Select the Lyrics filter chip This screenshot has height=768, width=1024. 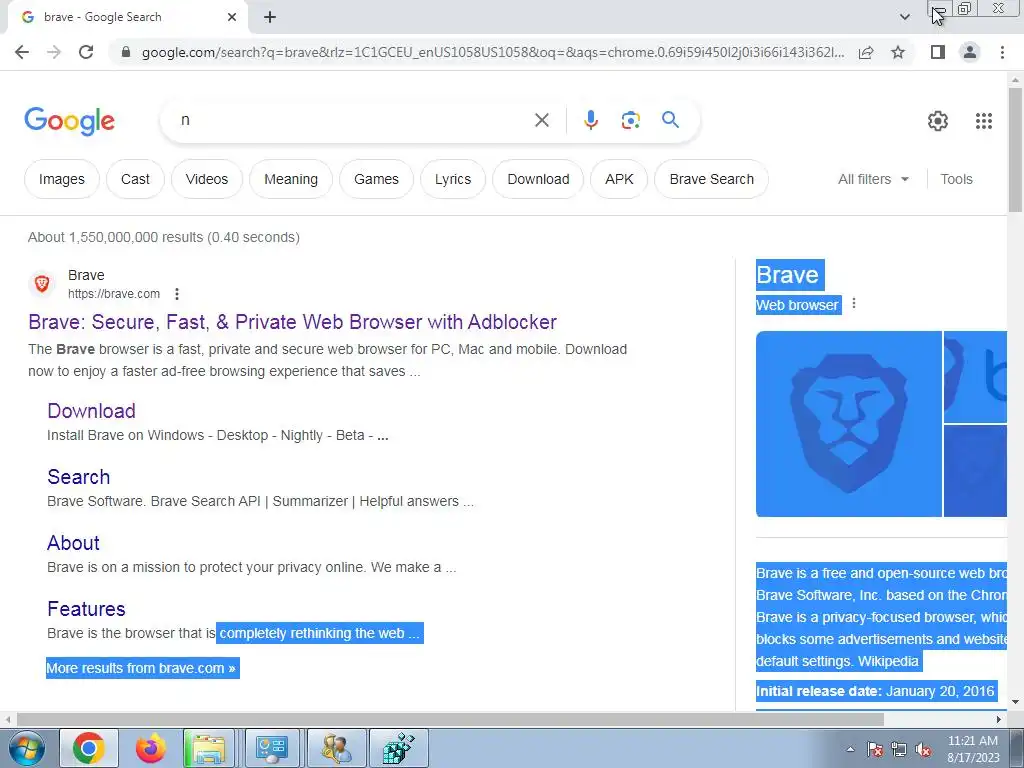pyautogui.click(x=453, y=179)
